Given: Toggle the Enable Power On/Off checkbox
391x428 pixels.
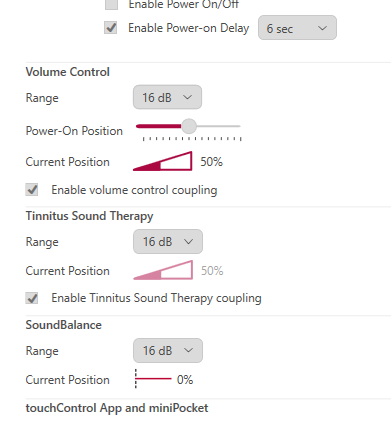Looking at the screenshot, I should (111, 4).
